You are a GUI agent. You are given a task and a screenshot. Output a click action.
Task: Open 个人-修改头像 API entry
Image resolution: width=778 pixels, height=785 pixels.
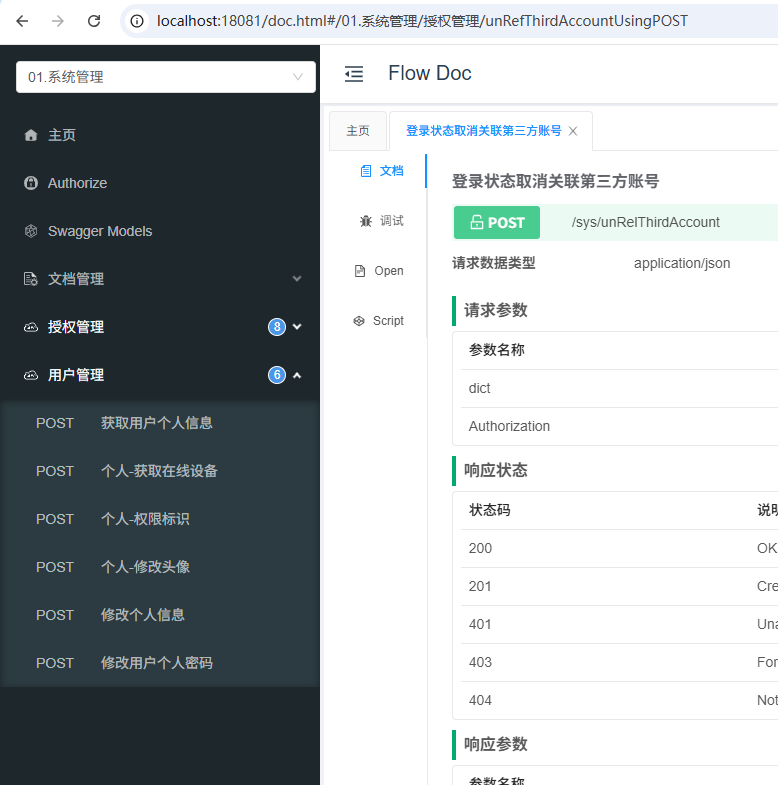145,567
